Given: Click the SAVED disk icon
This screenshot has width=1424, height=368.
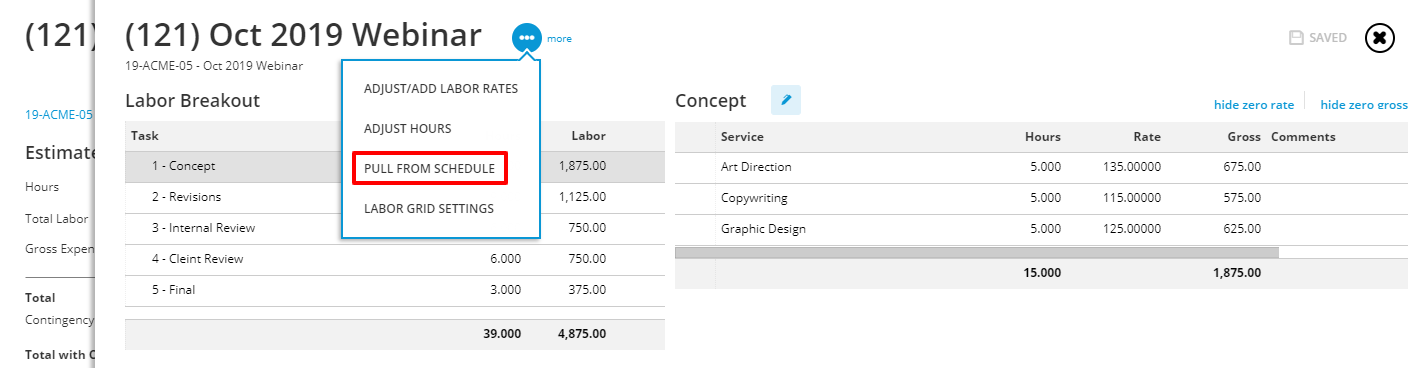Looking at the screenshot, I should (1296, 38).
